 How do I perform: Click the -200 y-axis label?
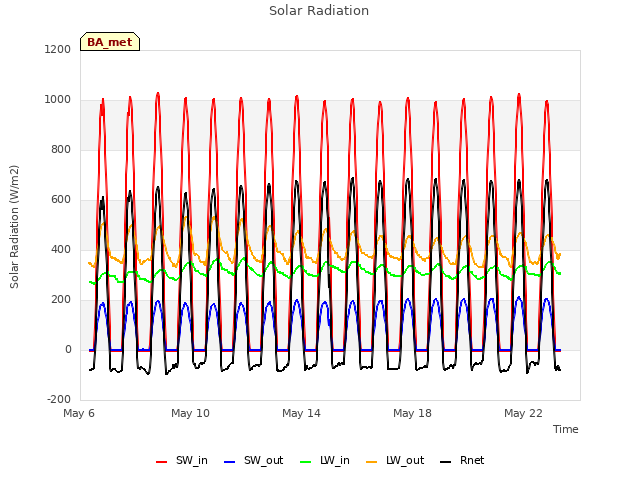pyautogui.click(x=59, y=399)
